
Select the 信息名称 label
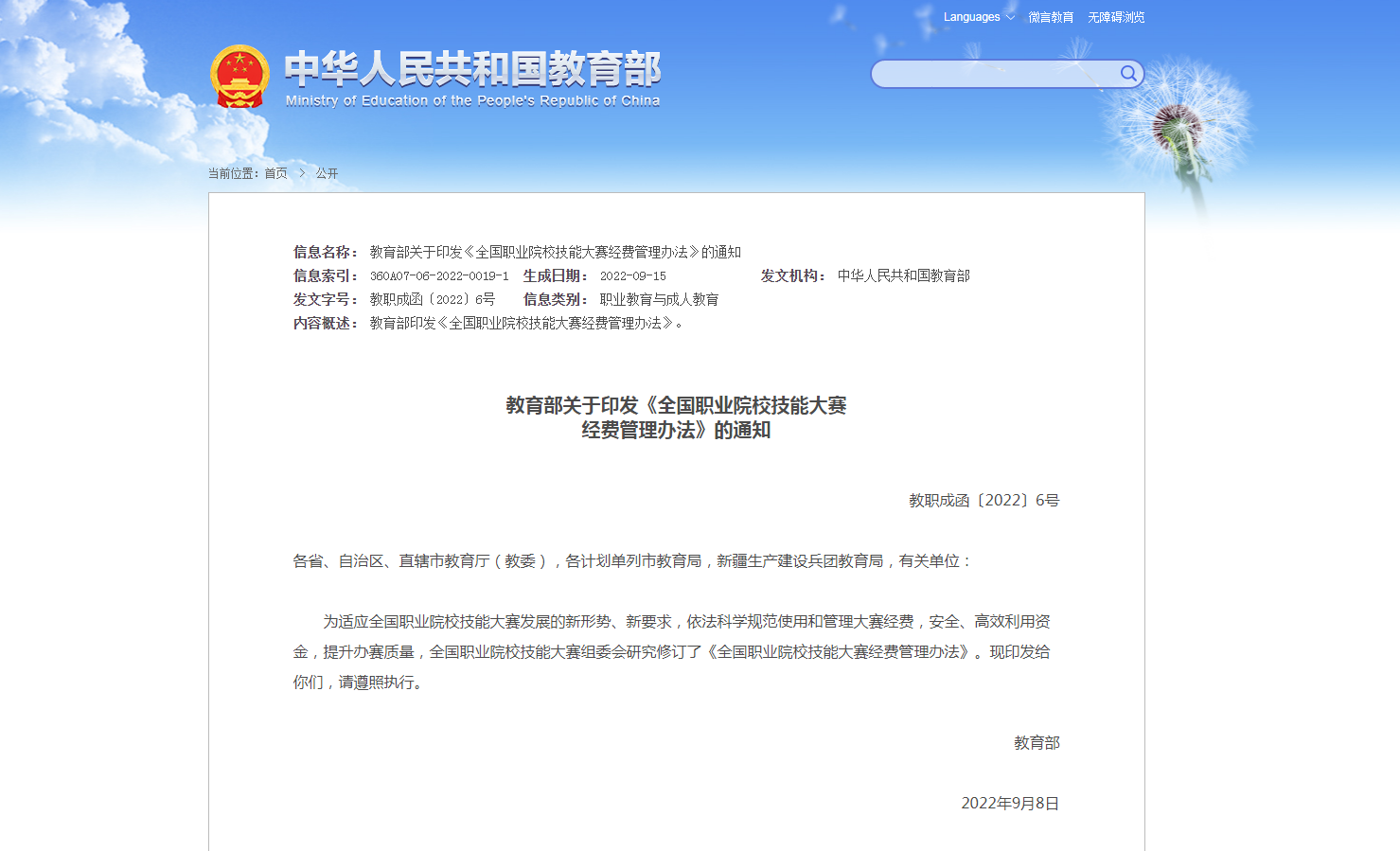point(325,252)
